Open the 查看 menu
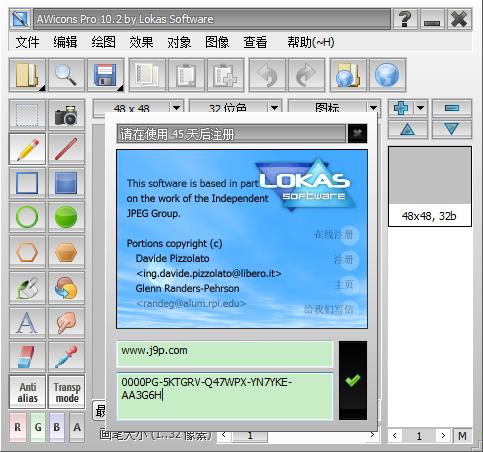The width and height of the screenshot is (483, 452). coord(255,42)
